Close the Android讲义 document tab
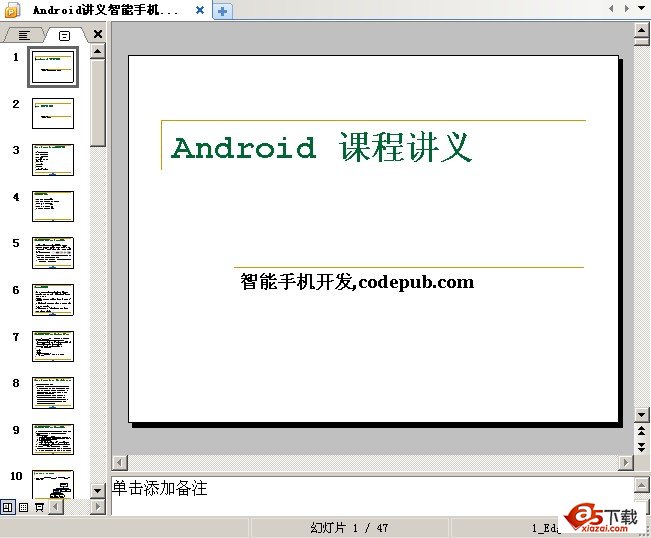Image resolution: width=651 pixels, height=538 pixels. pos(200,10)
